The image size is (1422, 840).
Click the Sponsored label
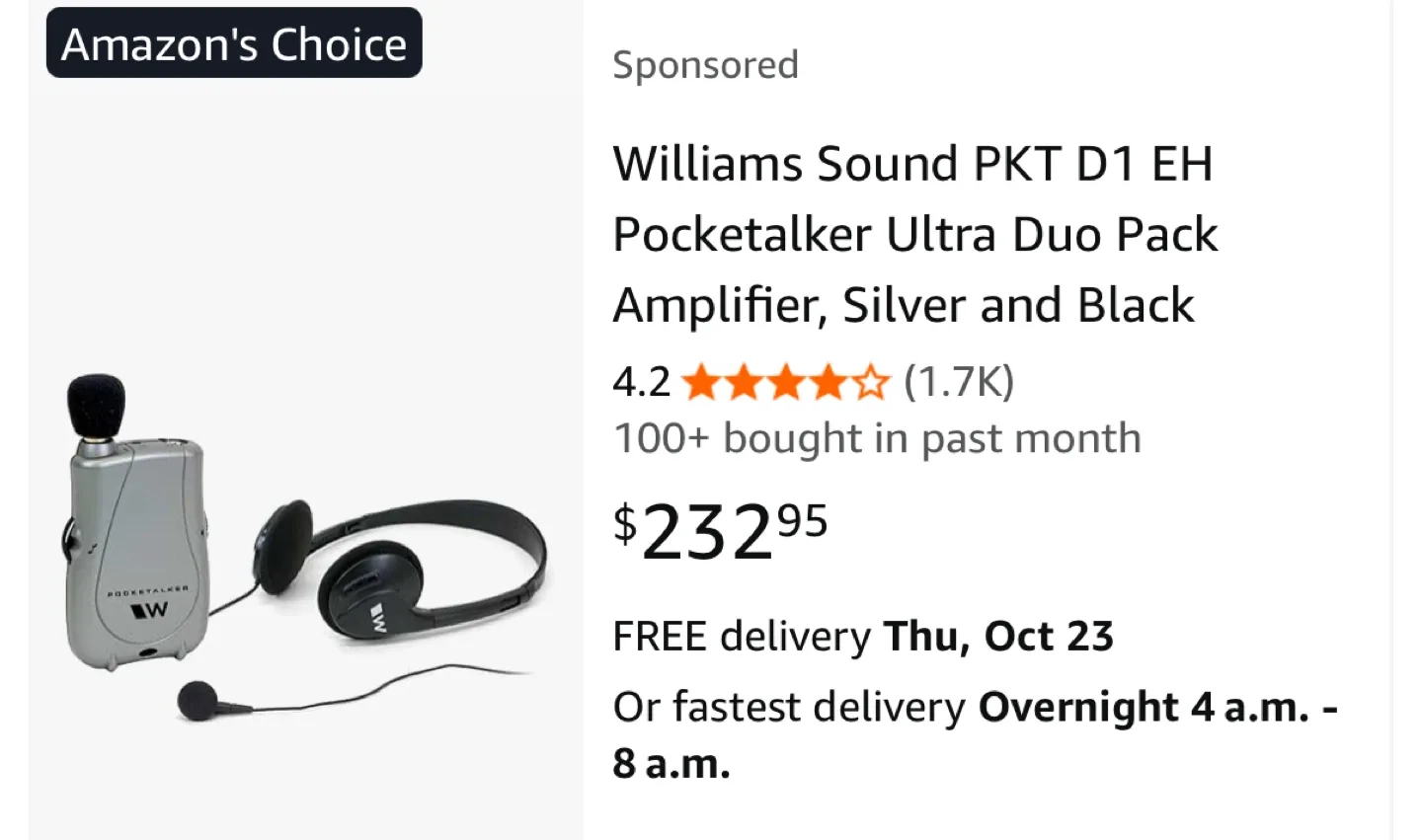point(705,65)
